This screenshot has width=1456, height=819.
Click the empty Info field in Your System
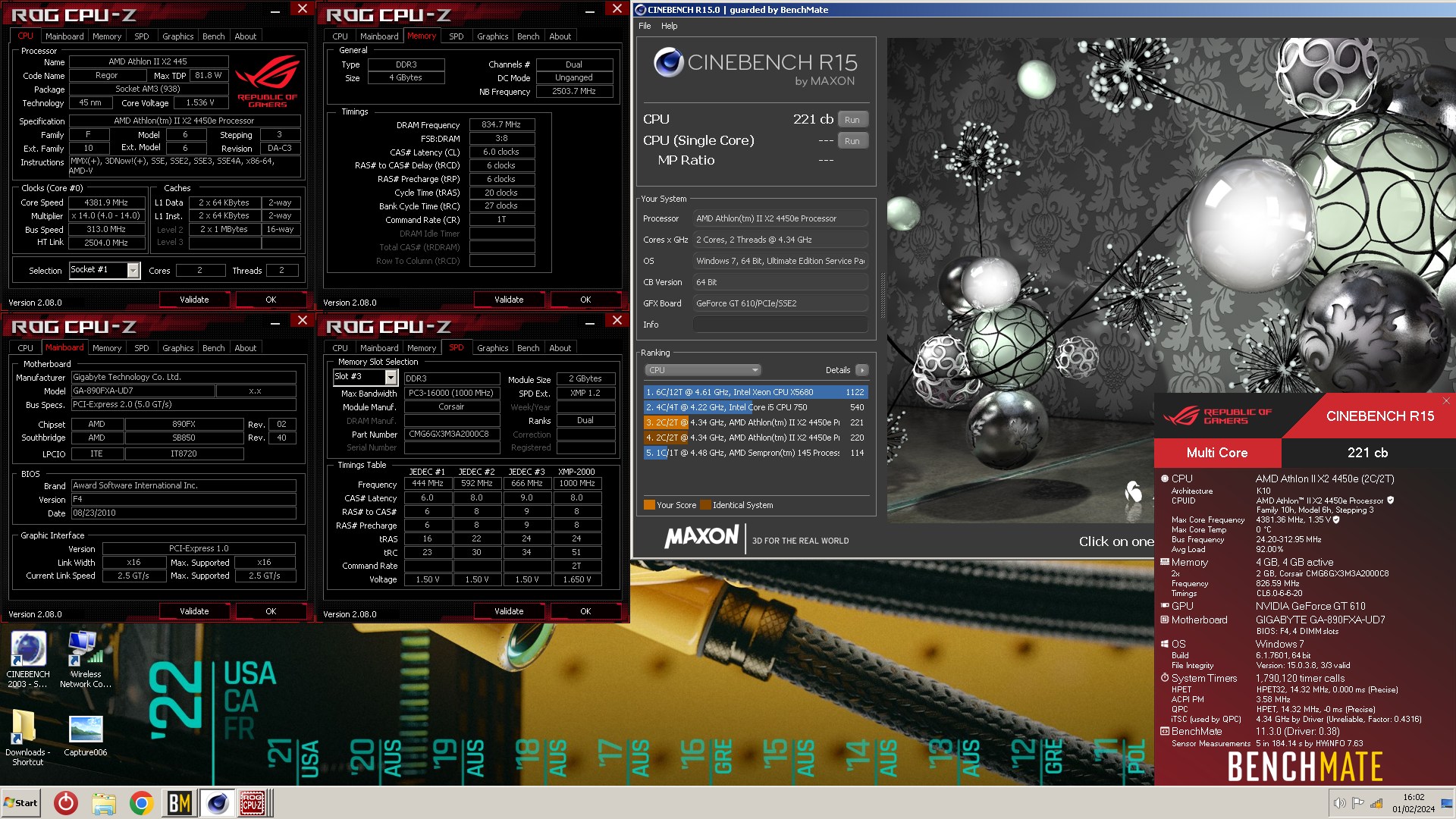point(780,325)
